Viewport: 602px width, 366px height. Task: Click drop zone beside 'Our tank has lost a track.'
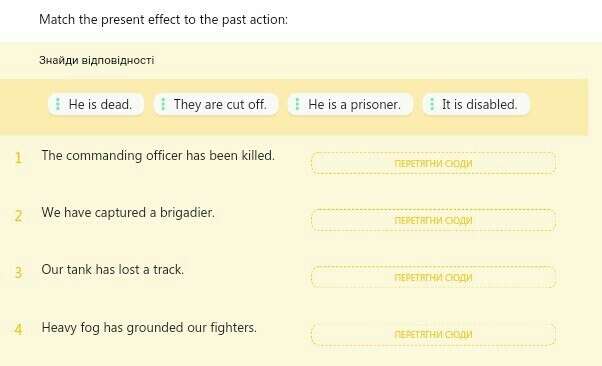coord(433,277)
